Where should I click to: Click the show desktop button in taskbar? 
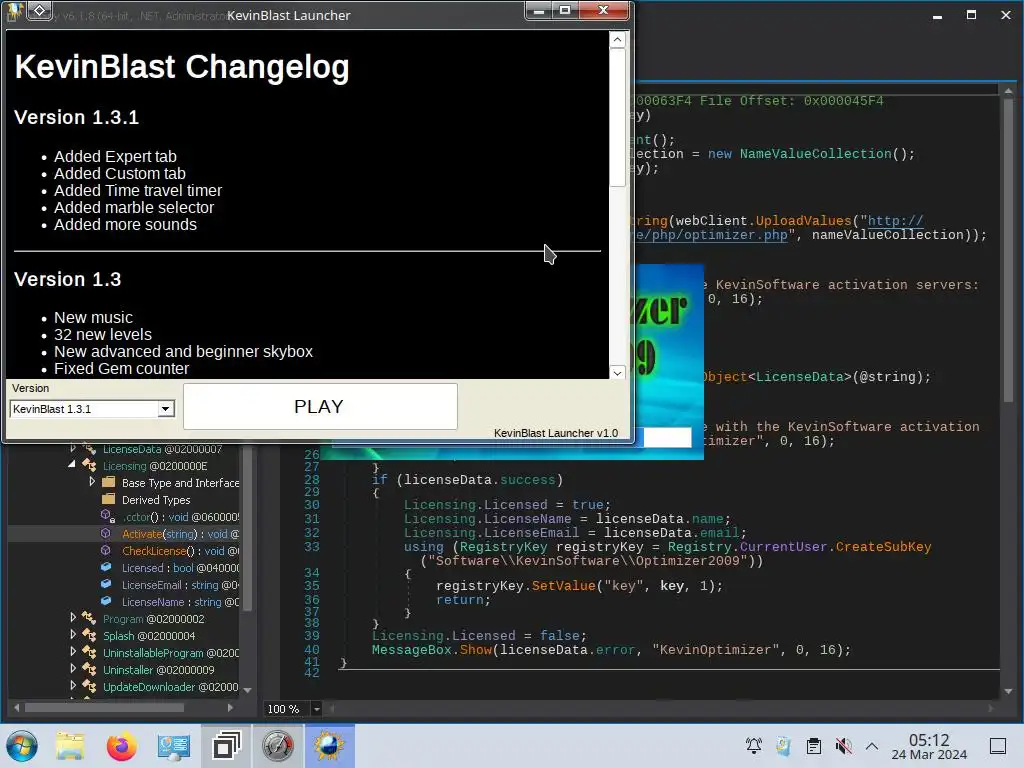[x=998, y=746]
